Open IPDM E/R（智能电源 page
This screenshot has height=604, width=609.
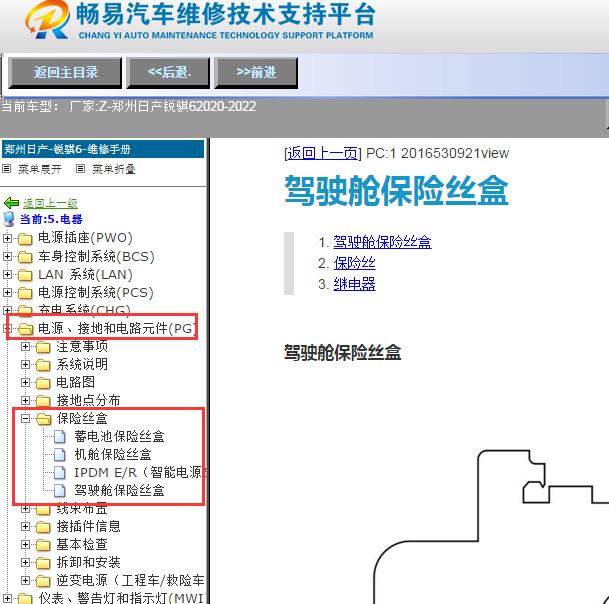point(139,472)
